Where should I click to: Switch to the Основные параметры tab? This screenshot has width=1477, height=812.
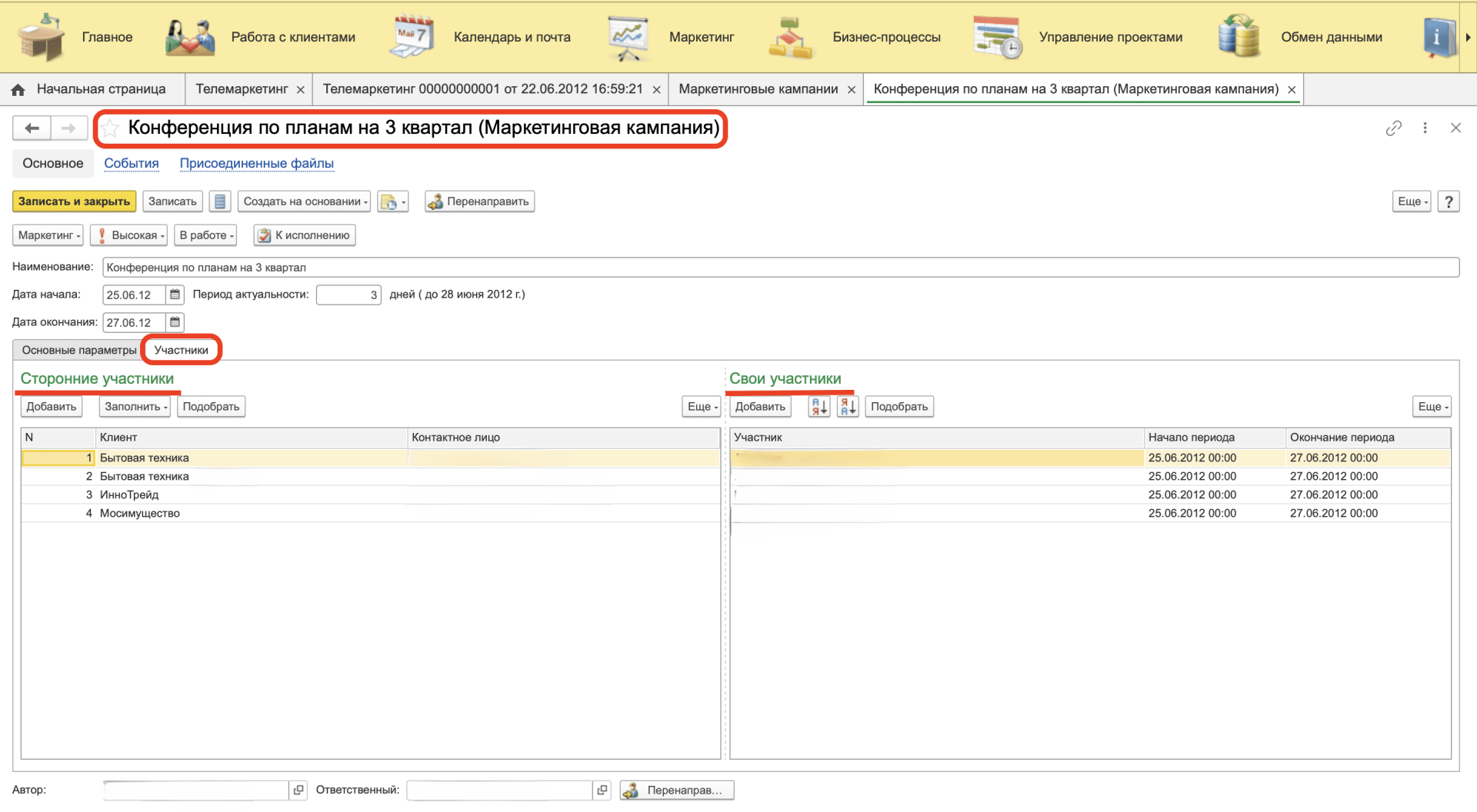click(x=78, y=350)
